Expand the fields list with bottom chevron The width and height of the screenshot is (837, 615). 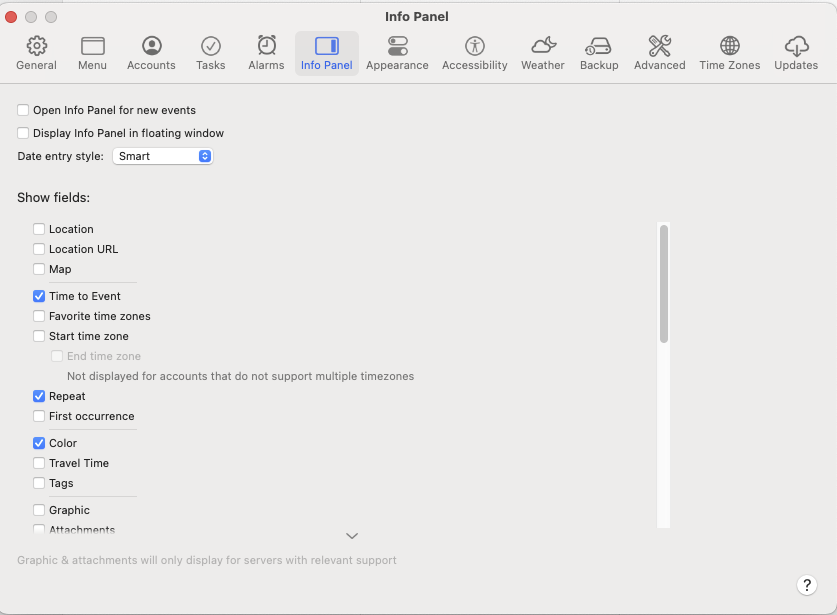(351, 536)
